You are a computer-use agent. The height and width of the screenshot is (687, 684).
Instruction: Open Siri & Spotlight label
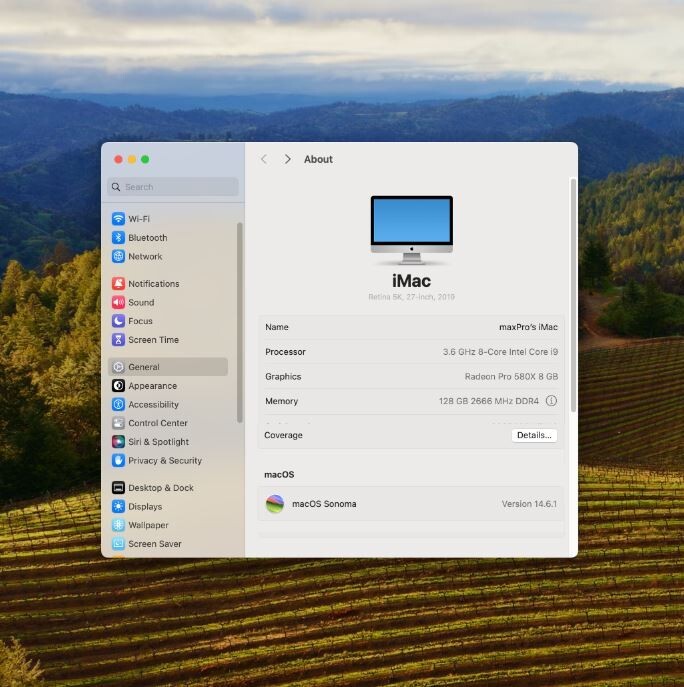tap(159, 442)
